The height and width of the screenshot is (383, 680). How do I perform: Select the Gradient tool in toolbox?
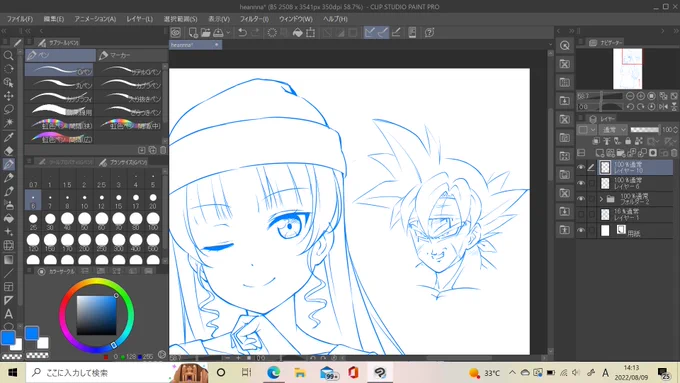pos(8,259)
